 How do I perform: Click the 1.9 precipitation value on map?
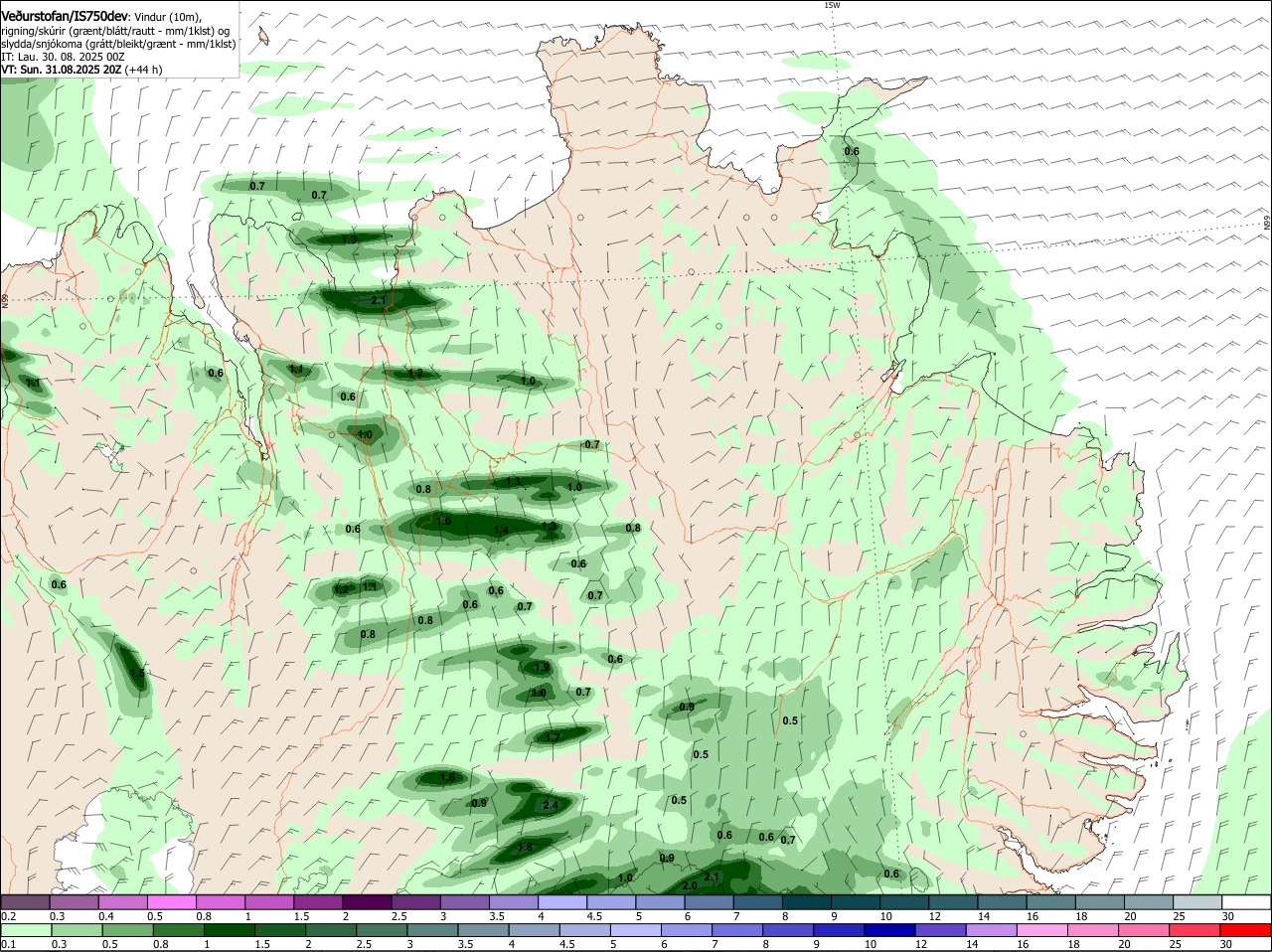(x=542, y=668)
